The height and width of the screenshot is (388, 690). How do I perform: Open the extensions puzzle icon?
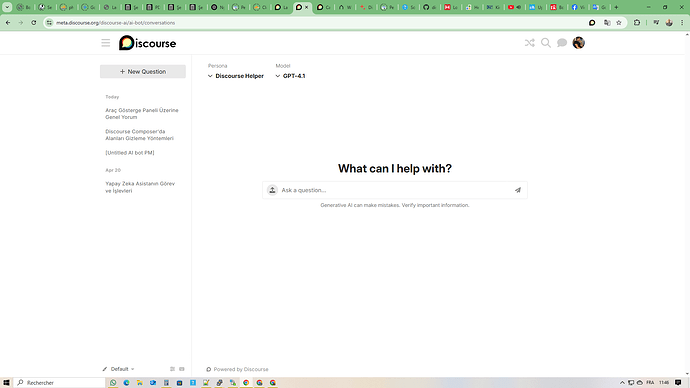pos(637,22)
